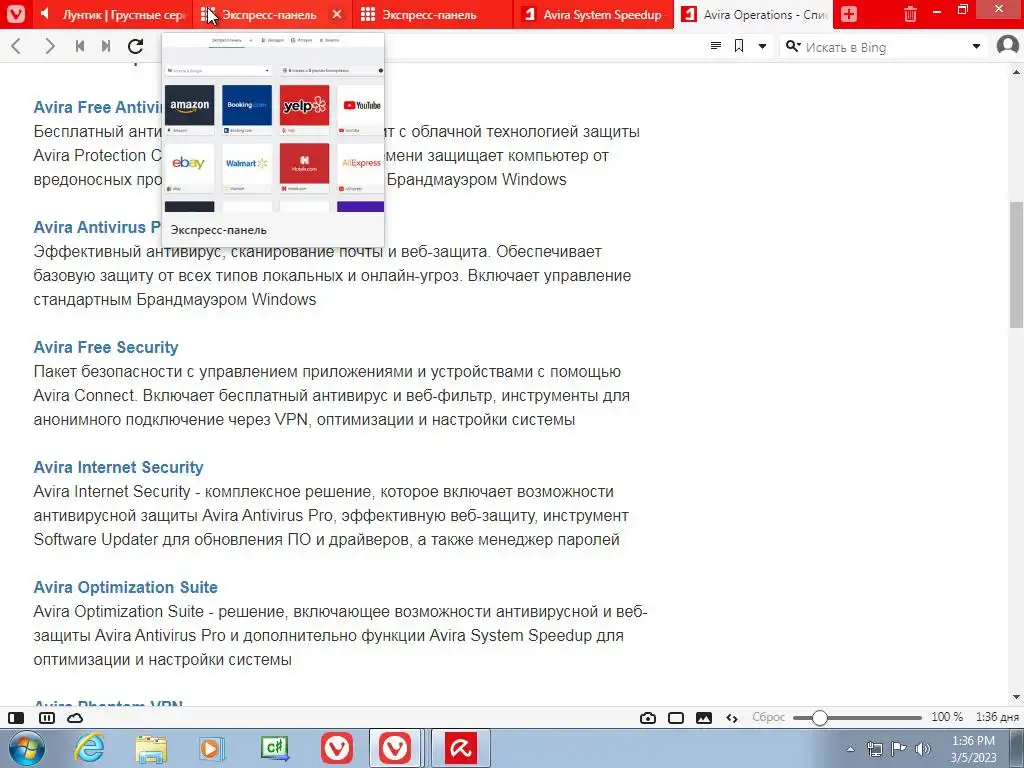
Task: Open the Vivaldi menu logo button
Action: point(15,14)
